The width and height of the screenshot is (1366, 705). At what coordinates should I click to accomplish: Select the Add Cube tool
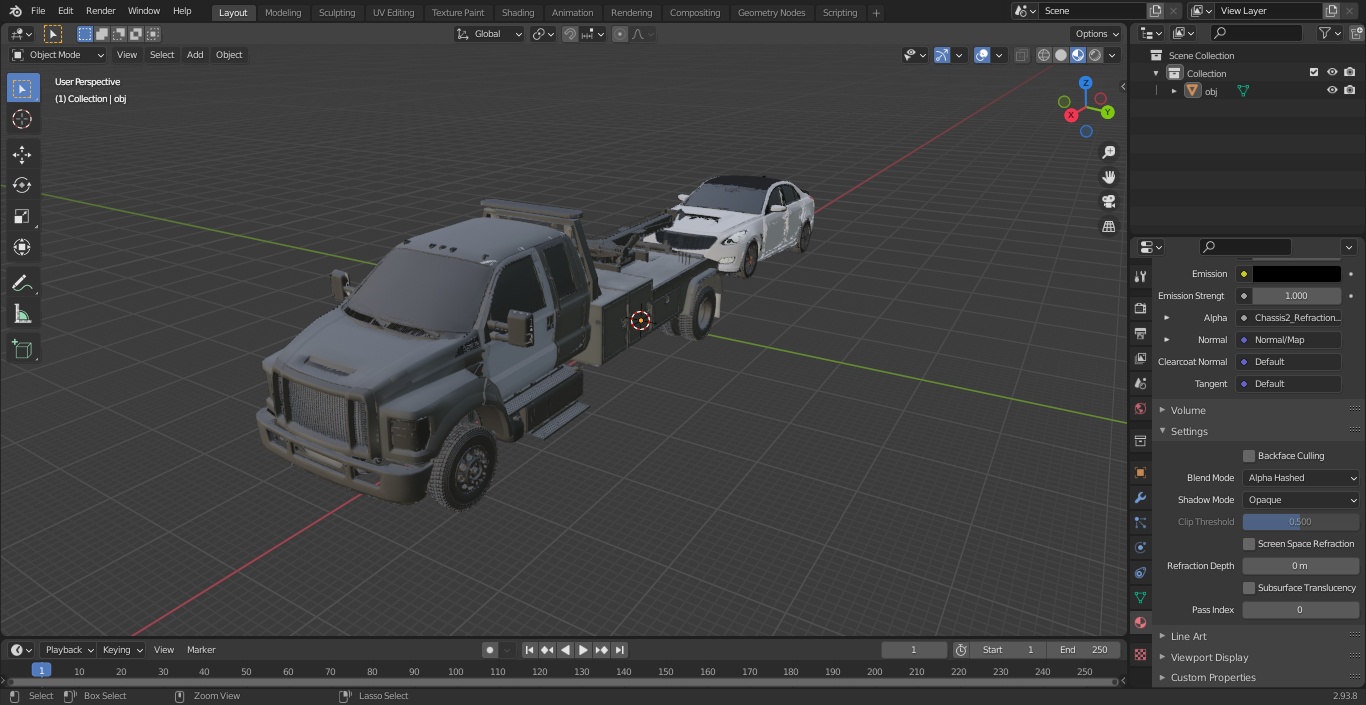click(x=22, y=350)
